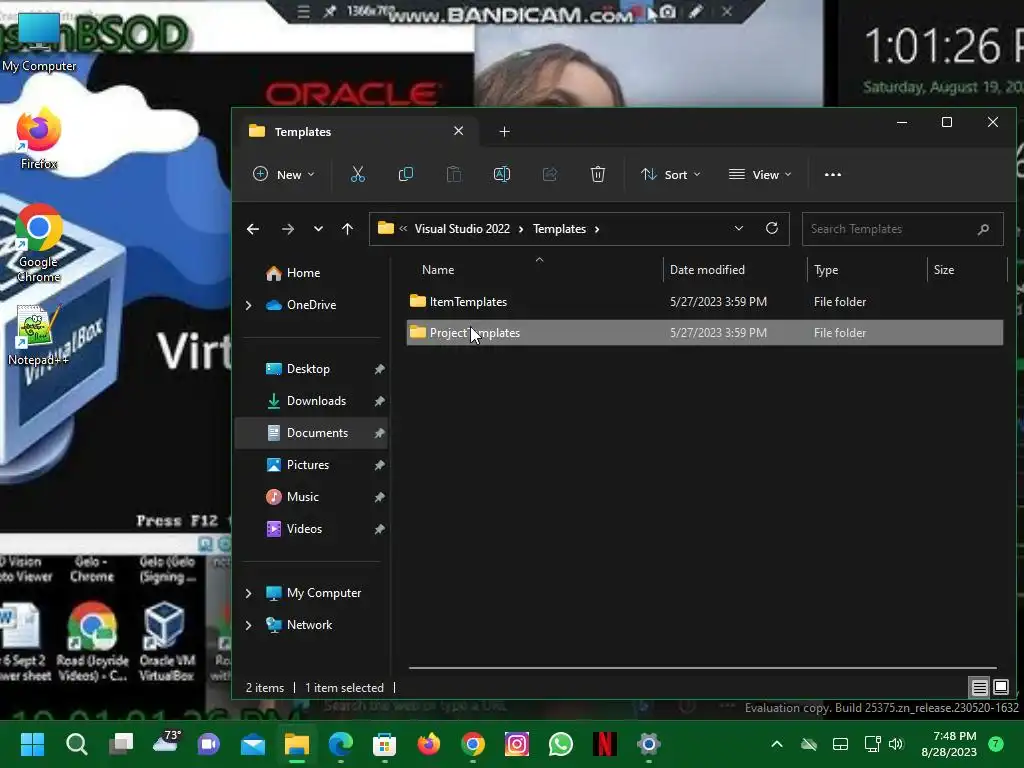Add a new Explorer tab
Screen dimensions: 1024x768
(504, 132)
